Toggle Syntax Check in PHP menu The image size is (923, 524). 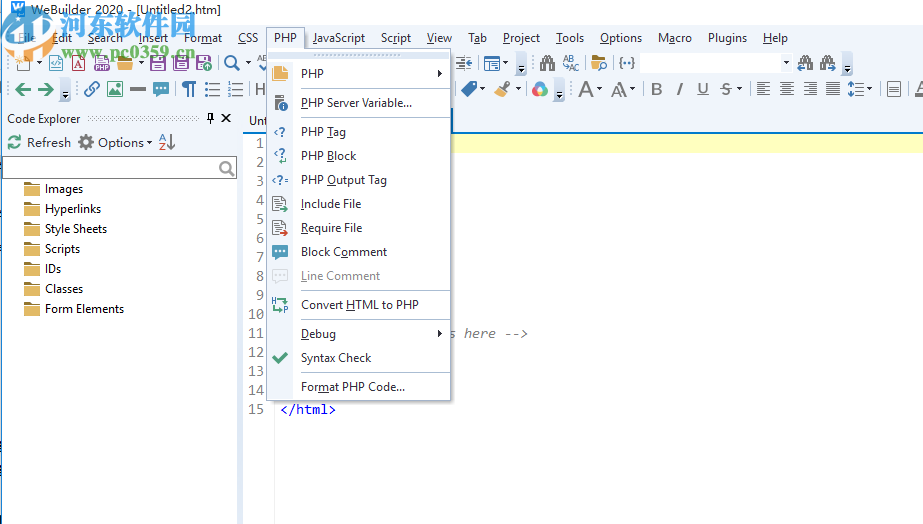pos(336,358)
